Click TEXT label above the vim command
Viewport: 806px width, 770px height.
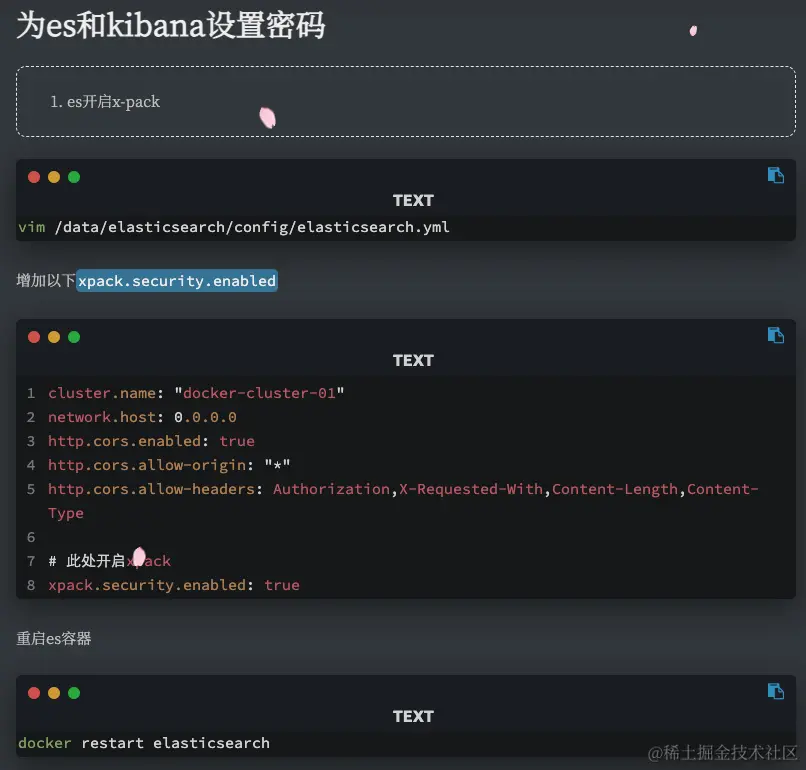tap(413, 200)
